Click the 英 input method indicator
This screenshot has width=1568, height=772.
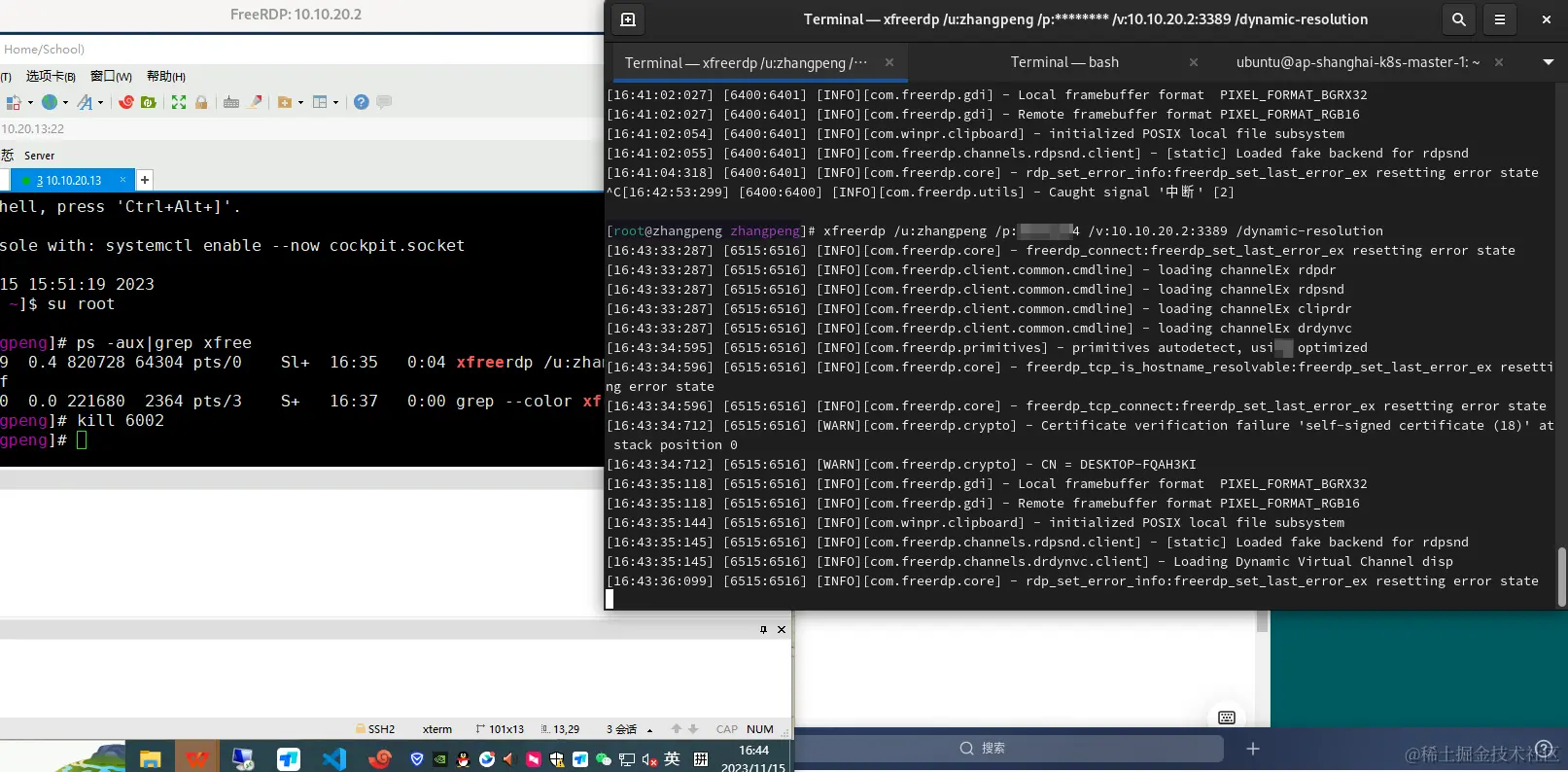pyautogui.click(x=672, y=759)
